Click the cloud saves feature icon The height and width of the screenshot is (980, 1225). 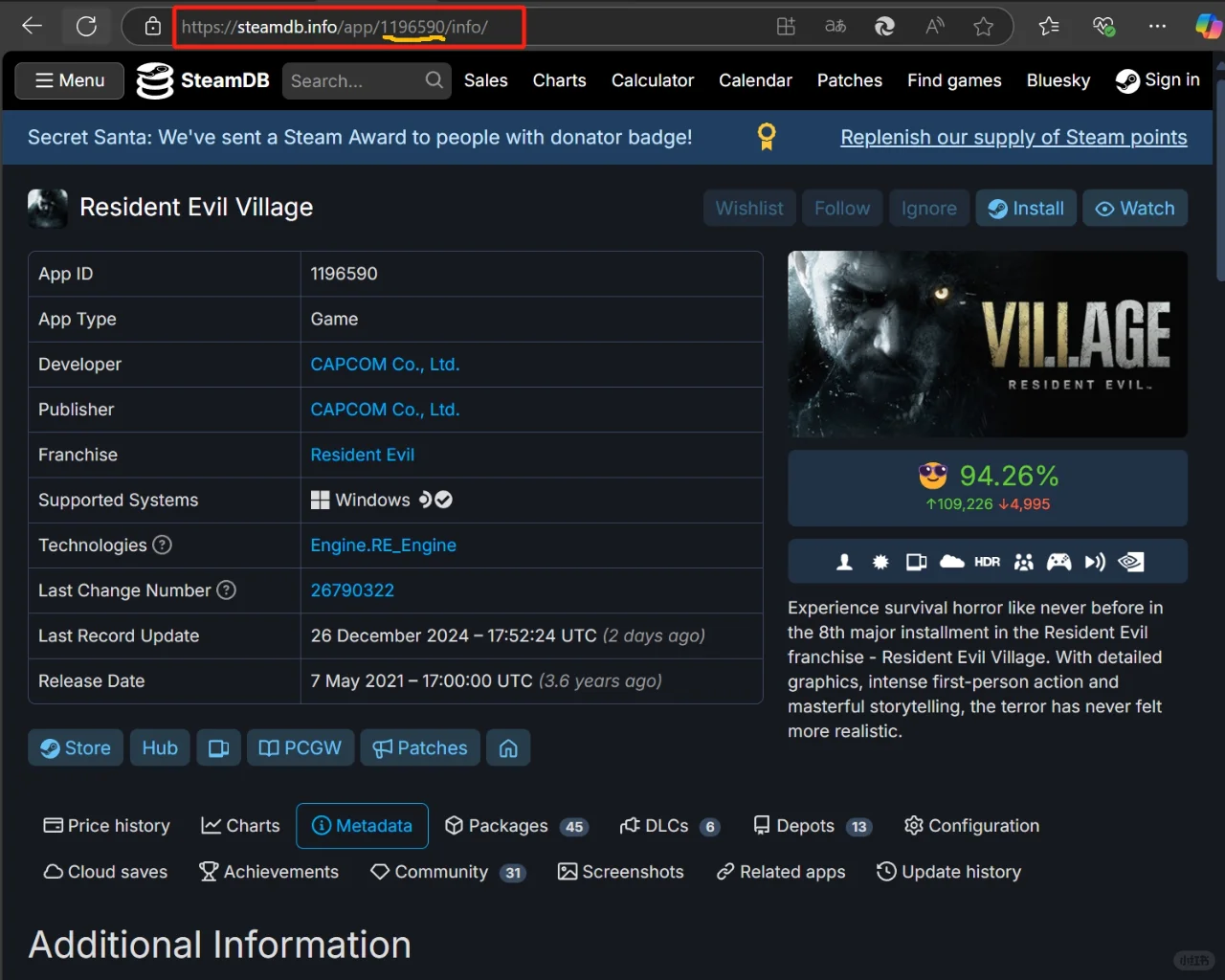tap(952, 562)
